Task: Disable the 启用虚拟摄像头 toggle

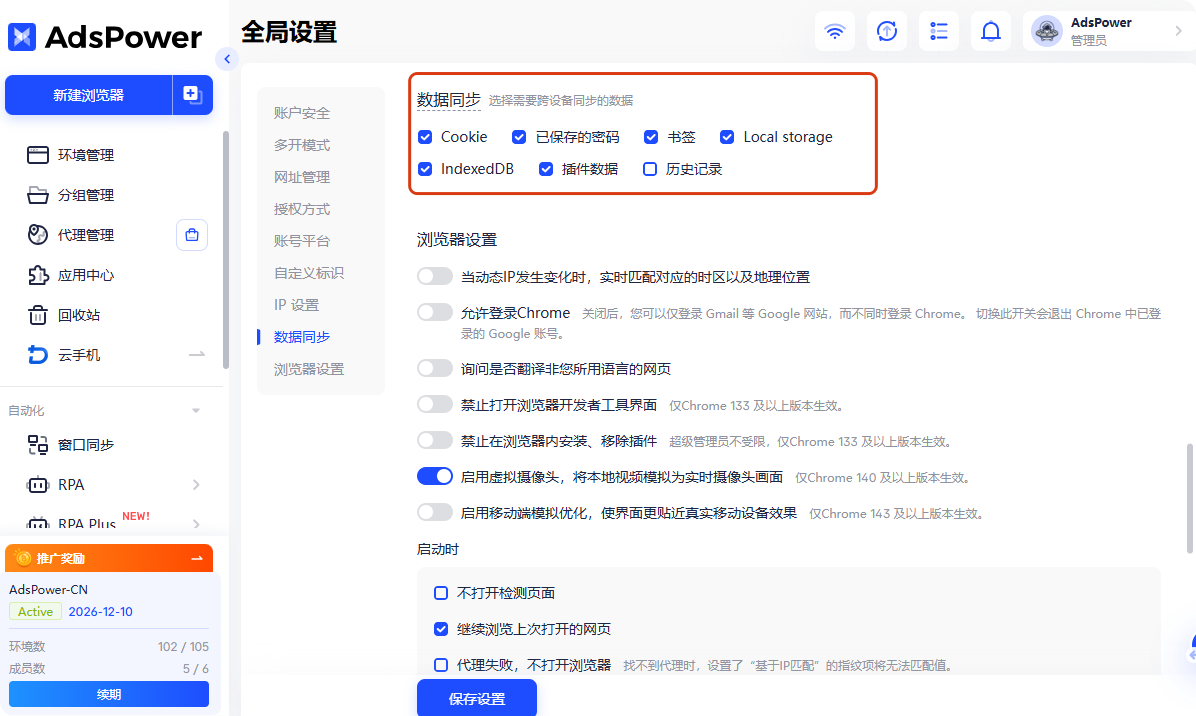Action: (435, 477)
